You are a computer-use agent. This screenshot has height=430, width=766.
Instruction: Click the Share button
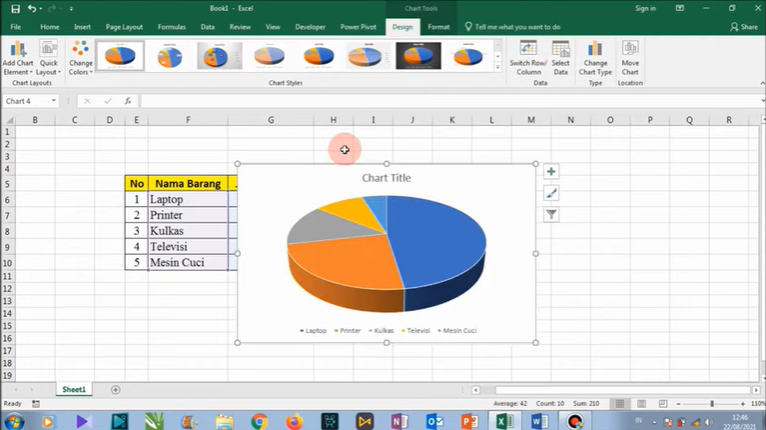[741, 27]
